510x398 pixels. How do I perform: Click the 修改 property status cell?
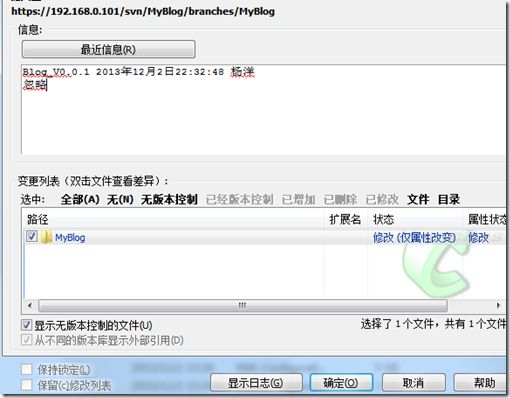[478, 238]
